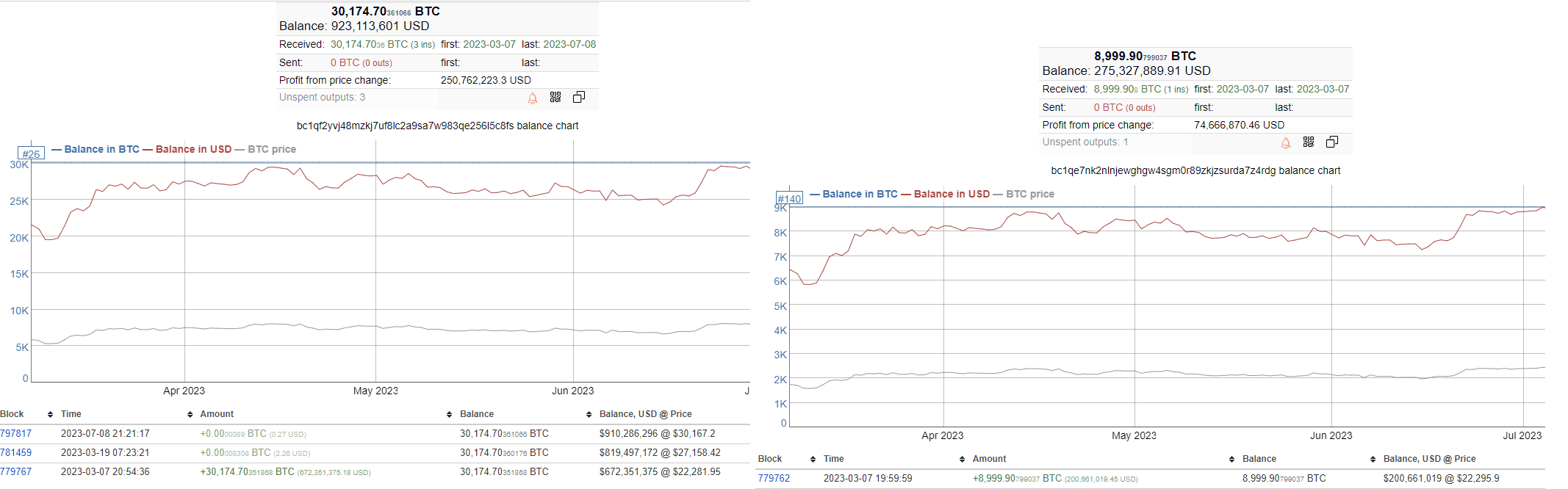The height and width of the screenshot is (489, 1568).
Task: Click the bell alert icon for 30,174.70 BTC address
Action: point(533,98)
